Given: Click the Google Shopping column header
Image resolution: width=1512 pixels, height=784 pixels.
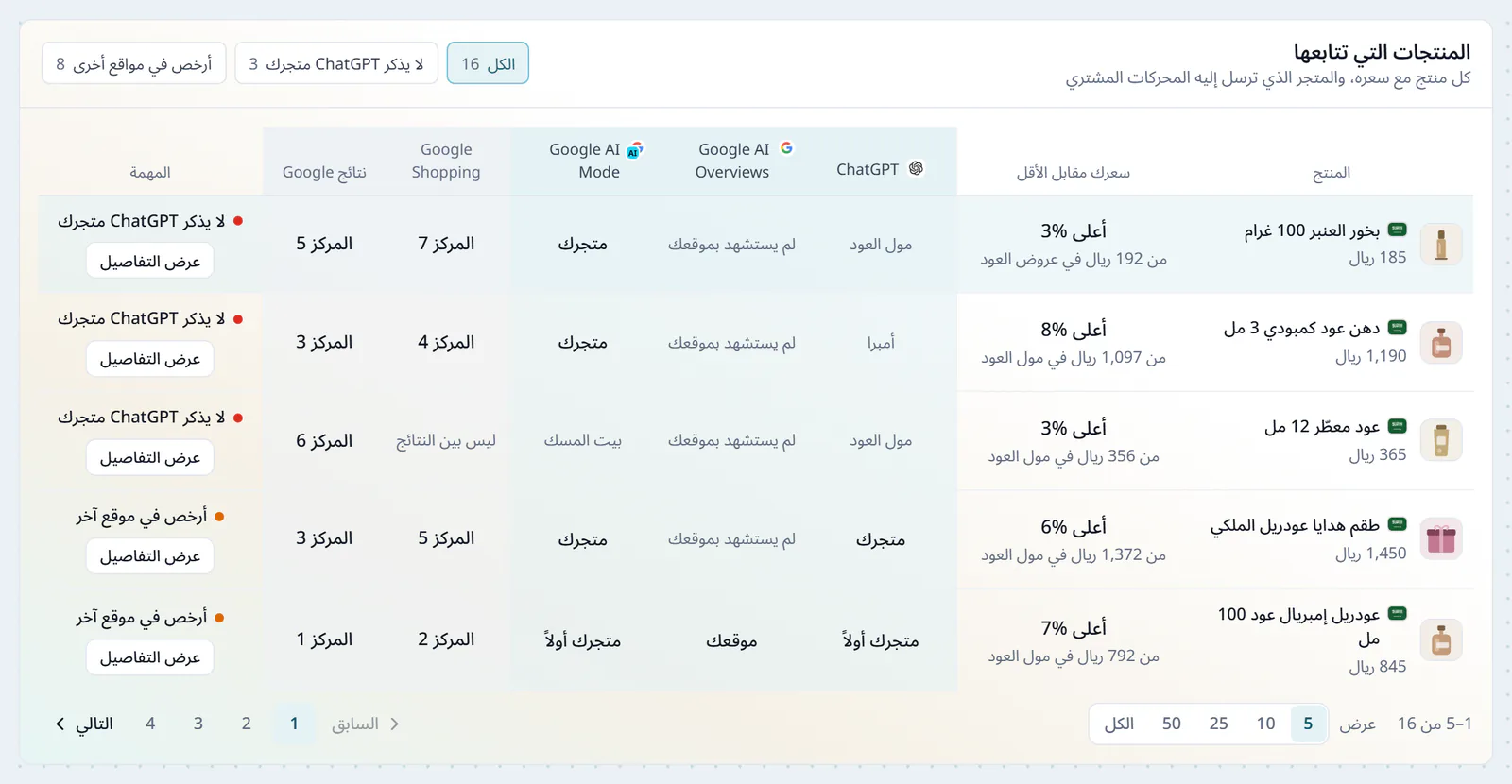Looking at the screenshot, I should [x=446, y=161].
